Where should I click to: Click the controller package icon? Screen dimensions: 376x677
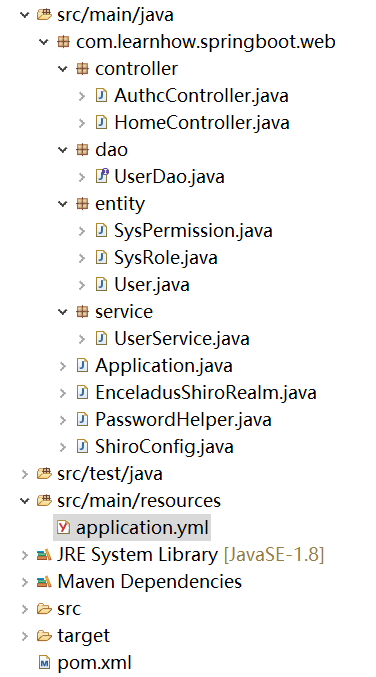click(x=82, y=69)
